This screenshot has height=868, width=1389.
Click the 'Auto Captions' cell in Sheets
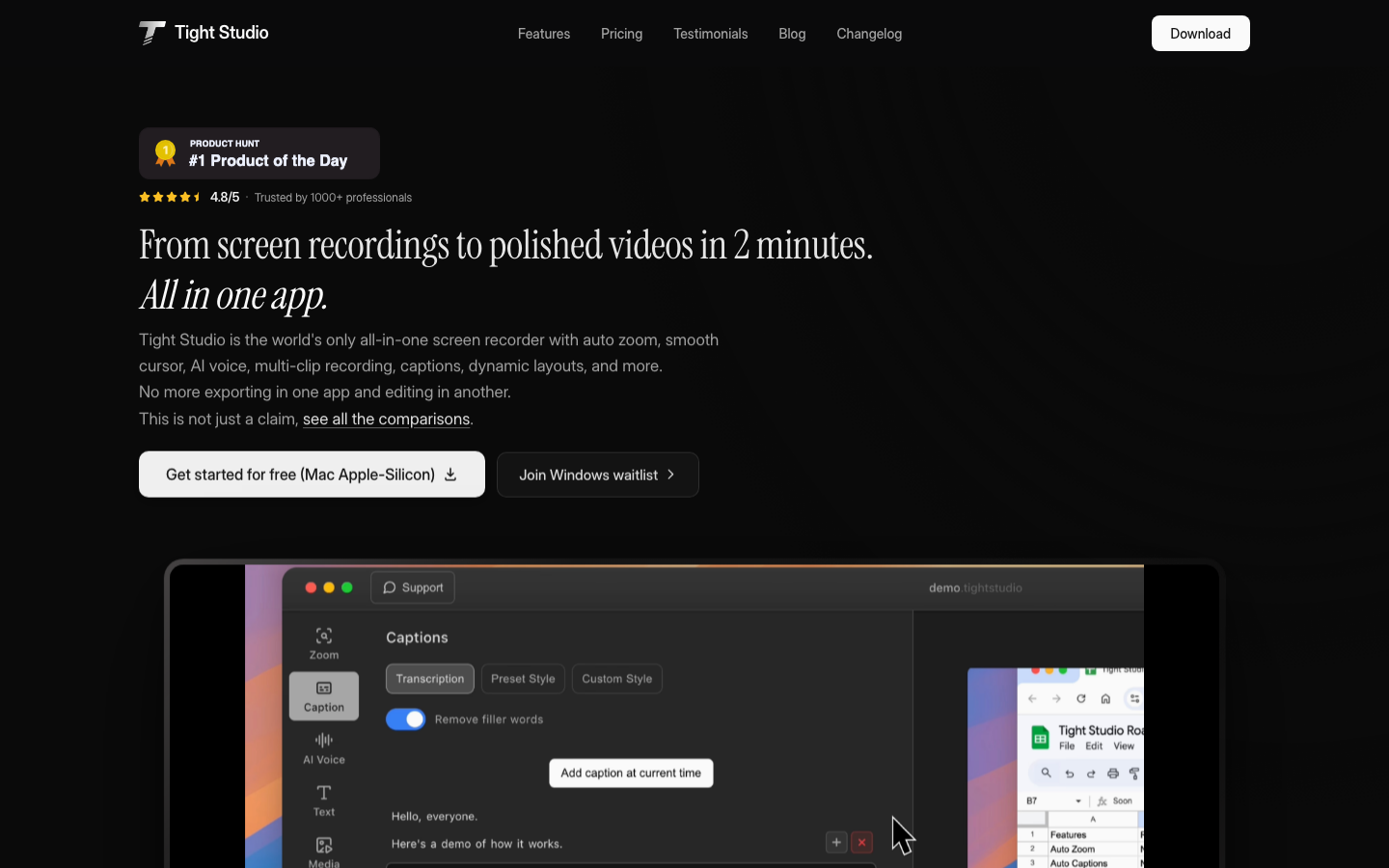[1093, 863]
